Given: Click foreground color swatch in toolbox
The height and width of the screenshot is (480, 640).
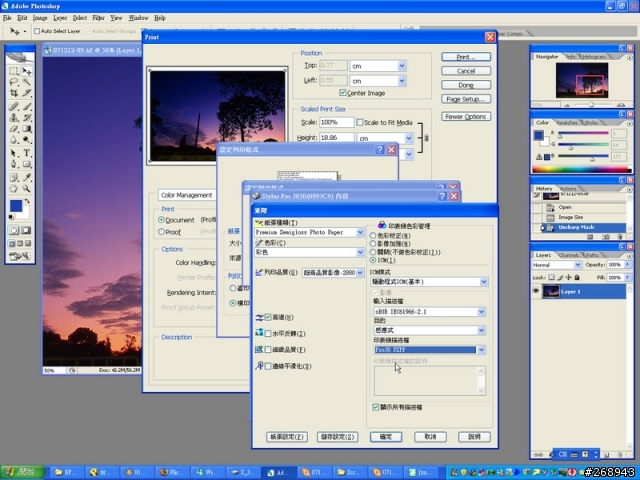Looking at the screenshot, I should tap(16, 206).
